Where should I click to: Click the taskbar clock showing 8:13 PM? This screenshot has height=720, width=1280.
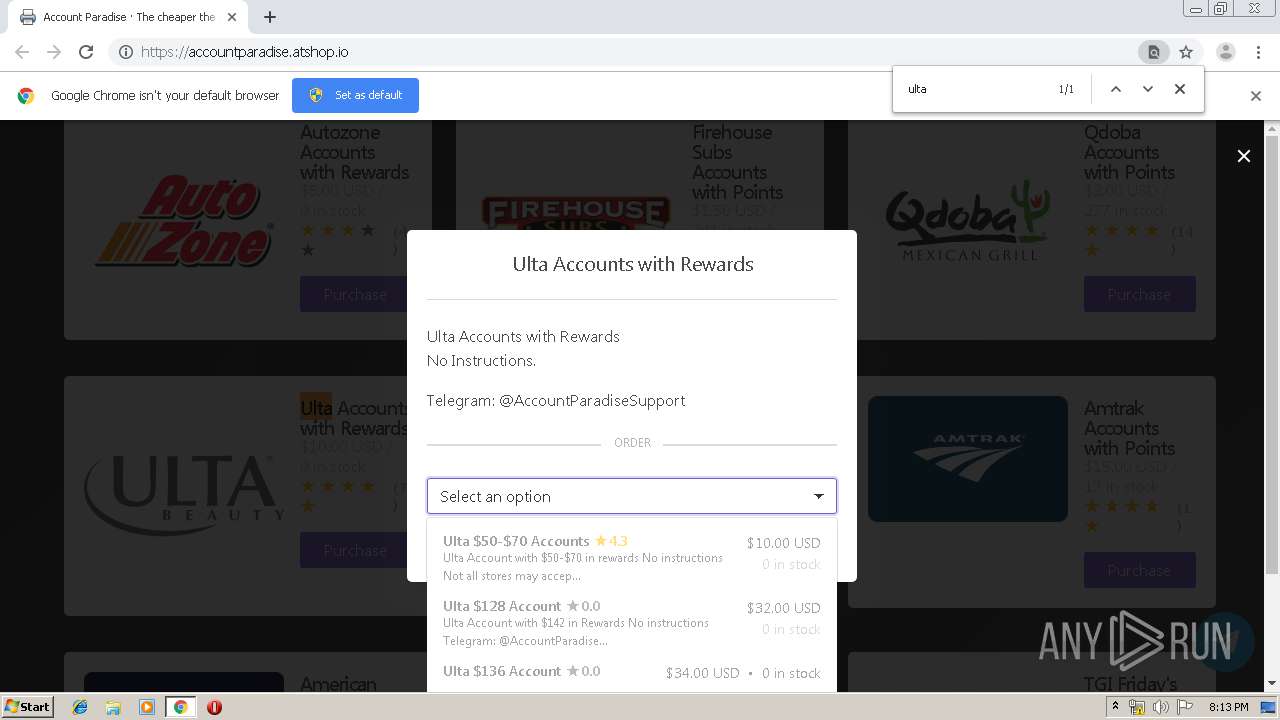(1228, 707)
